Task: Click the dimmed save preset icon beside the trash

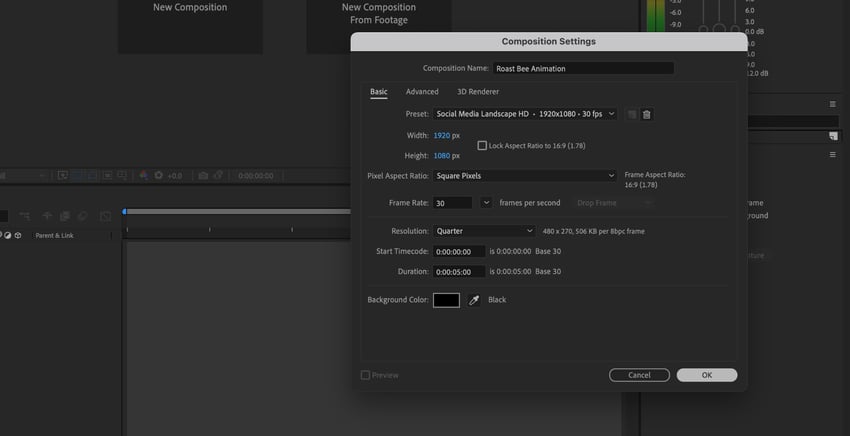Action: (632, 114)
